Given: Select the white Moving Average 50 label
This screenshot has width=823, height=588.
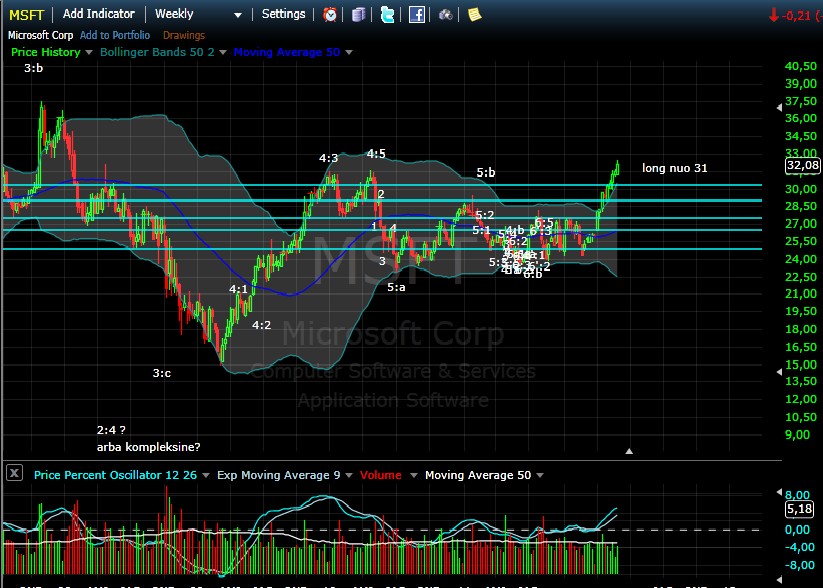Looking at the screenshot, I should pos(478,475).
